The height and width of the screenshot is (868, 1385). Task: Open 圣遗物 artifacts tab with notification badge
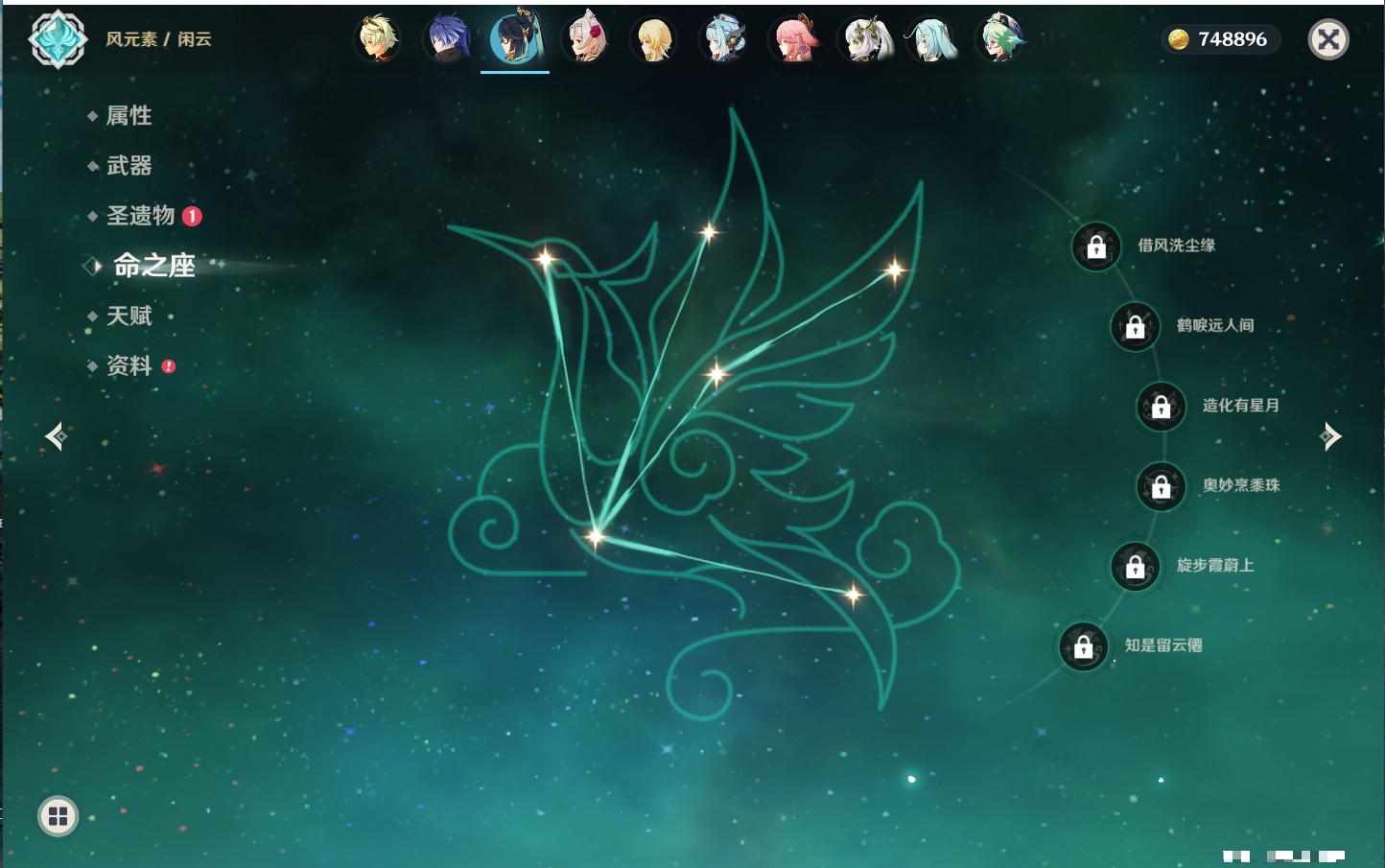coord(141,216)
